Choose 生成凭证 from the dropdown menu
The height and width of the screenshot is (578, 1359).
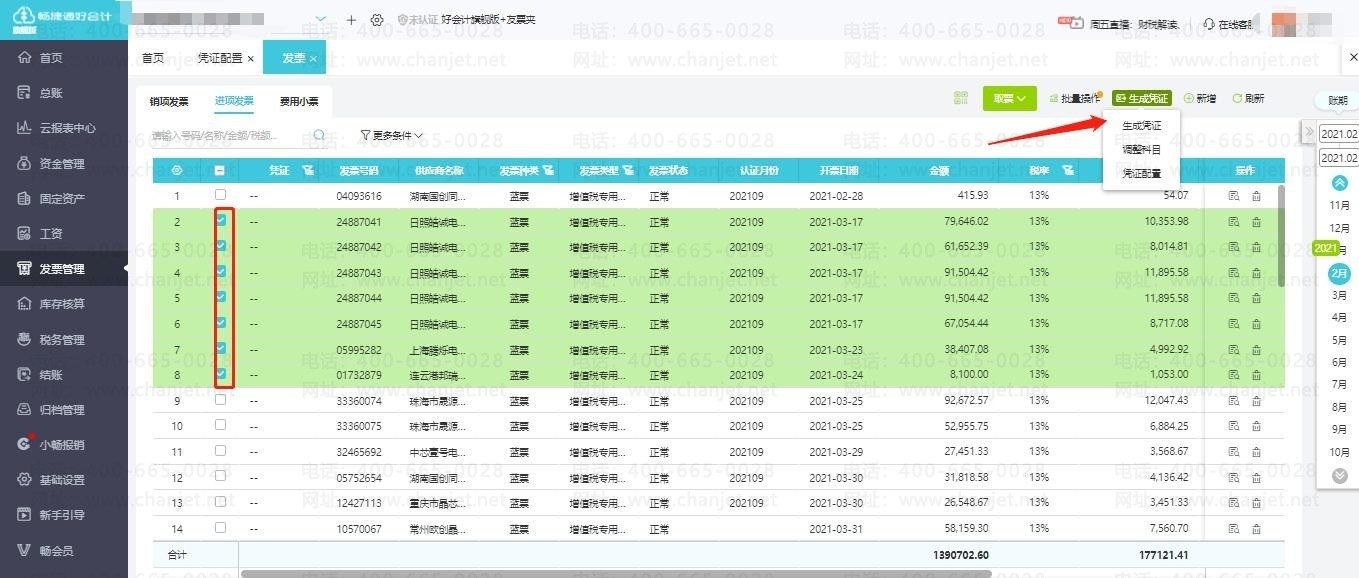[1141, 126]
